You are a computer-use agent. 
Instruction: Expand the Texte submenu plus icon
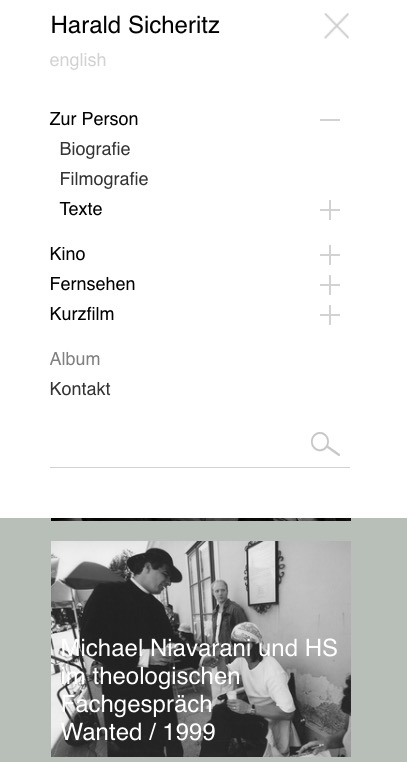coord(330,210)
